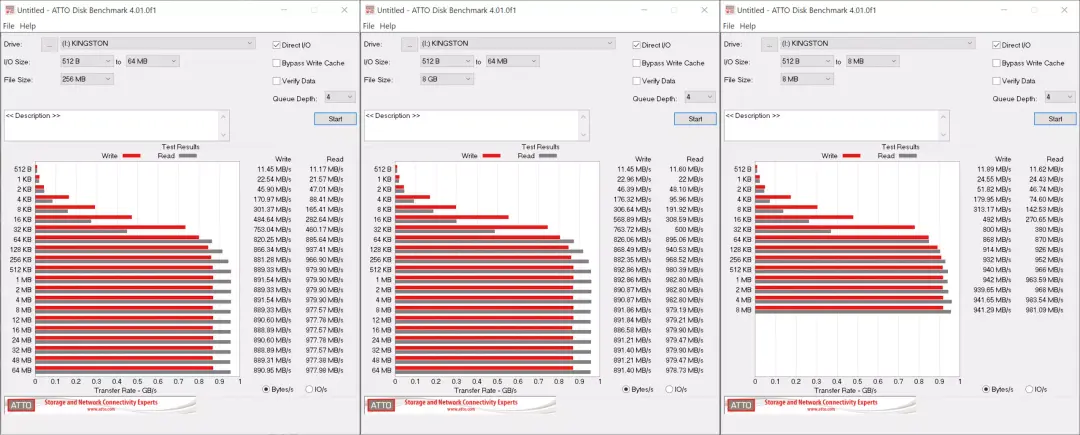Click the gray Read legend swatch in the 8 GB window

[548, 156]
